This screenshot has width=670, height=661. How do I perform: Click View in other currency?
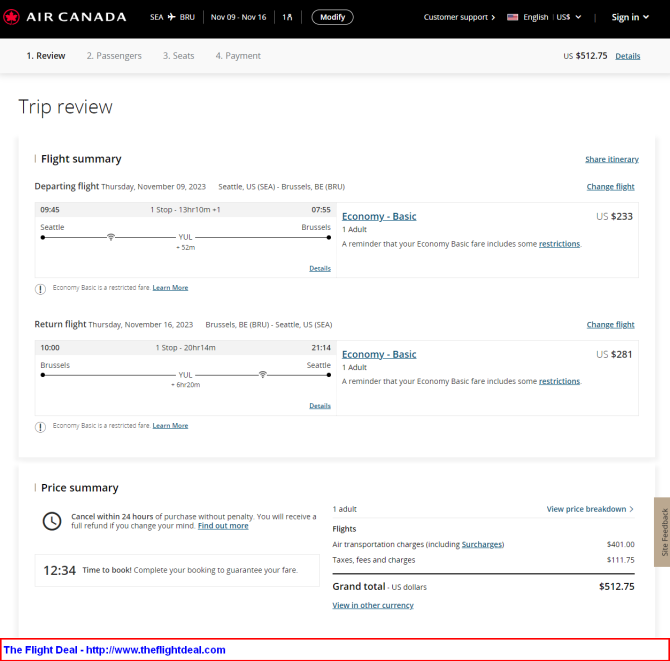373,605
